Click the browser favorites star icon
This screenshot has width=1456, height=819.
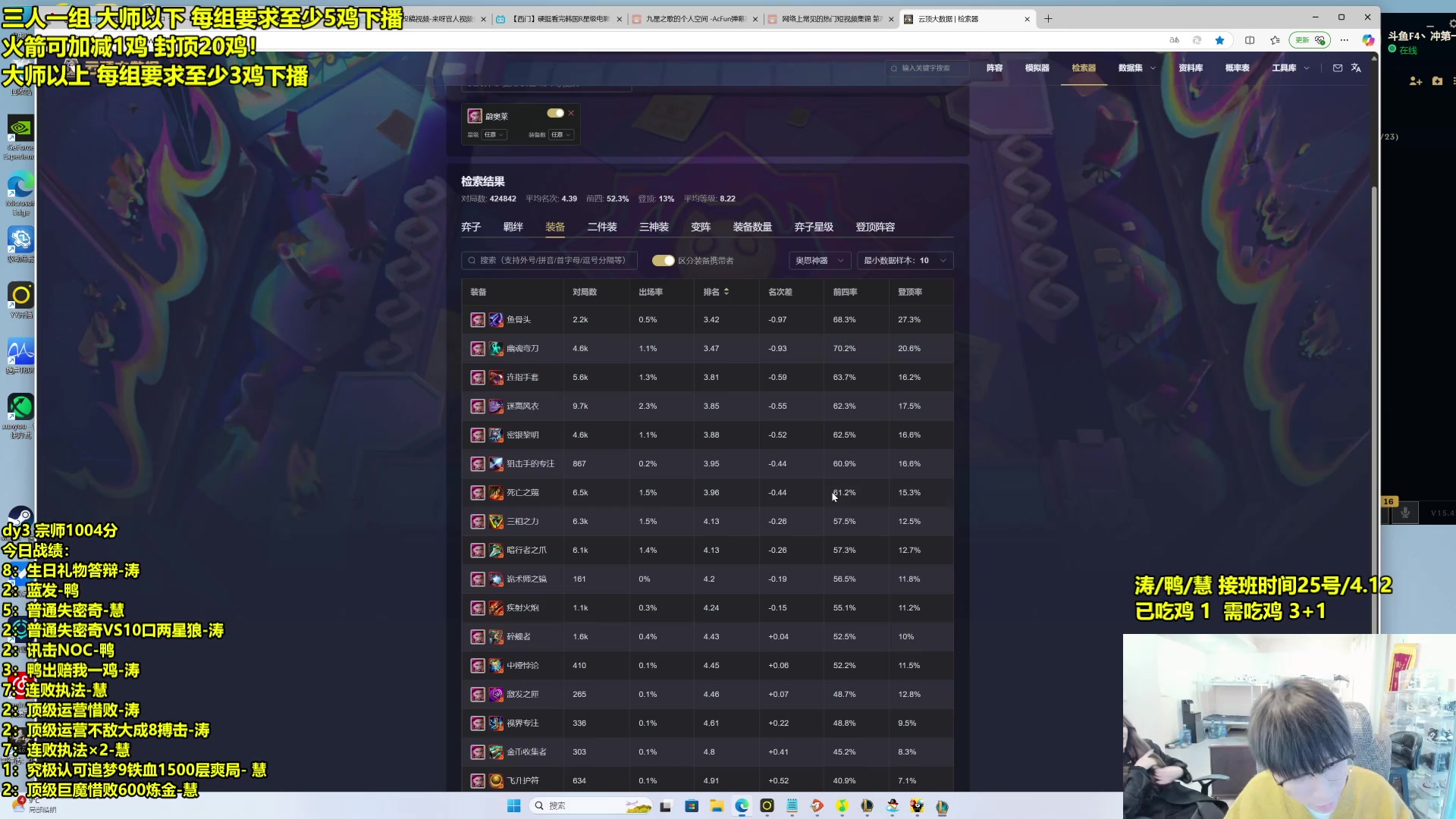click(1219, 40)
